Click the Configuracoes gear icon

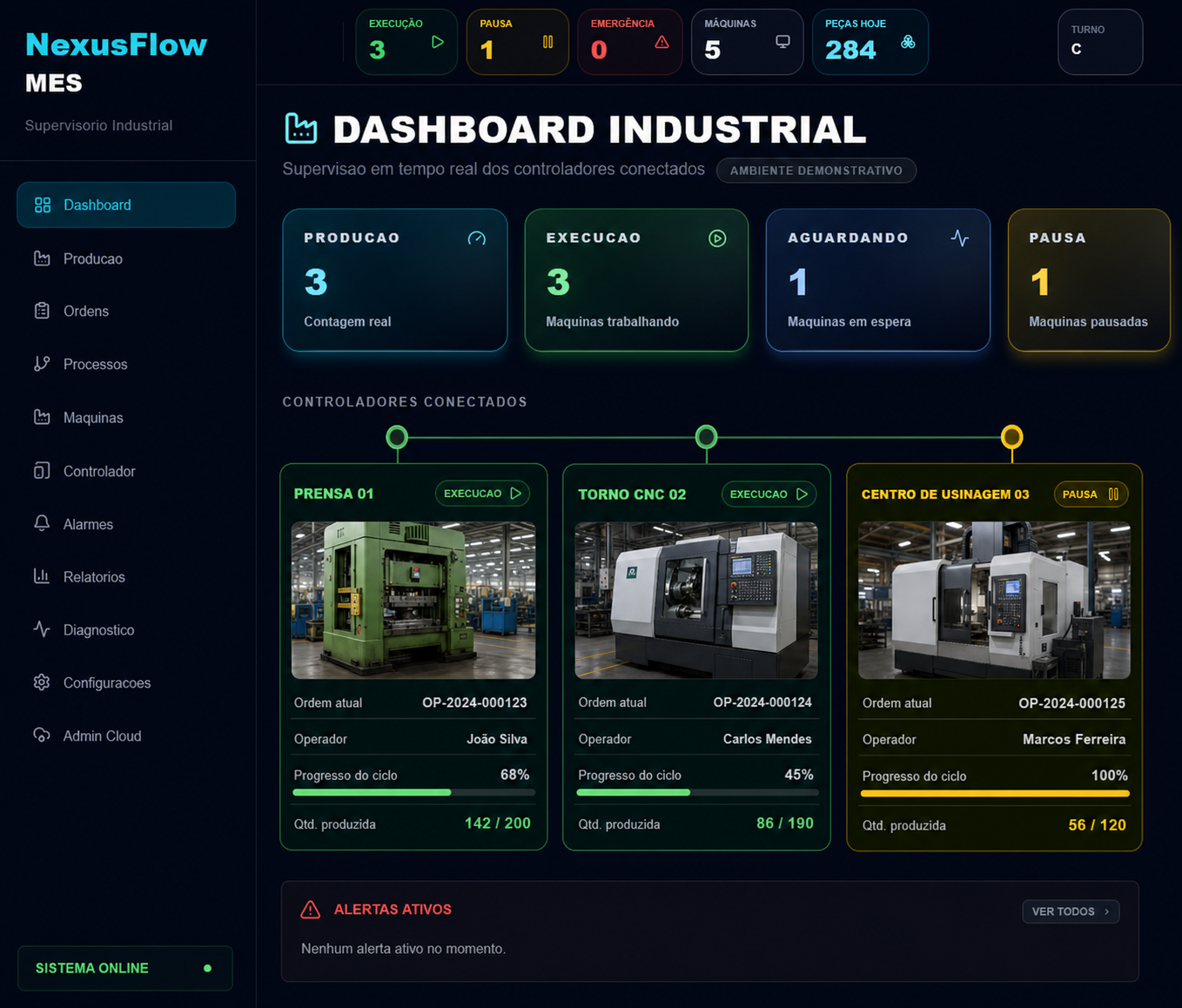(x=42, y=682)
